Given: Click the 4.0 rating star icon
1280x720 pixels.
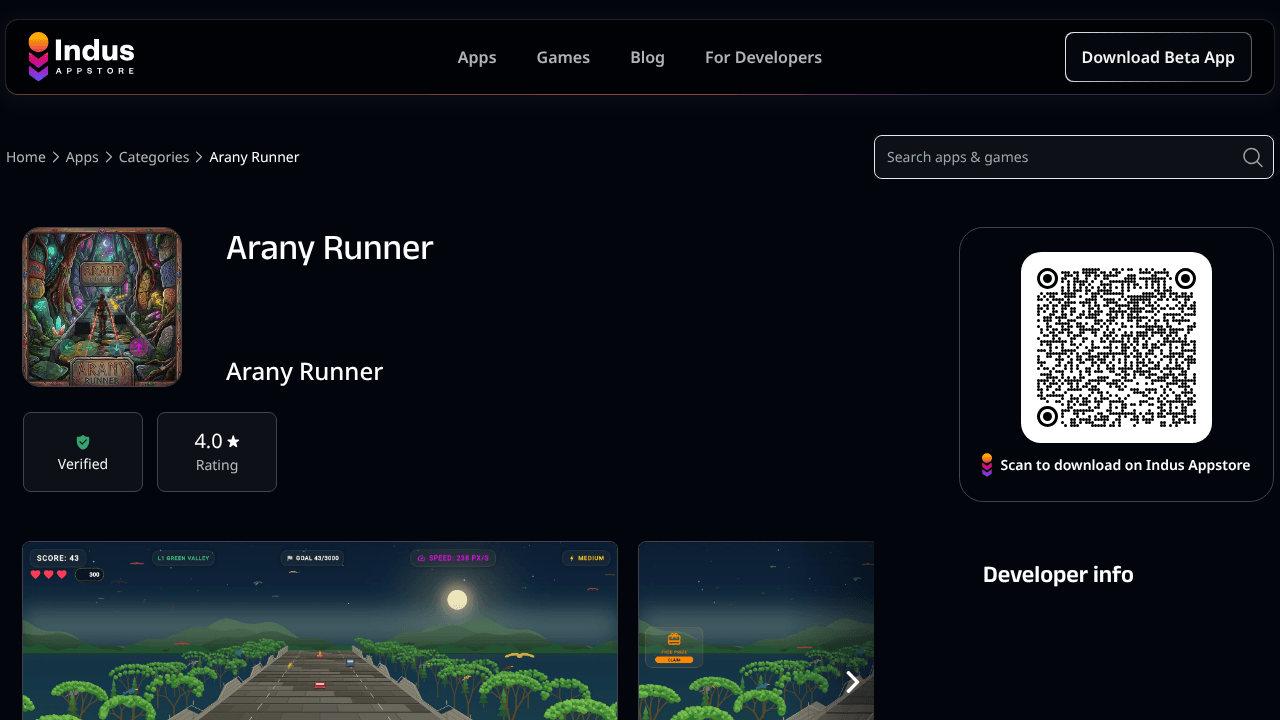Looking at the screenshot, I should coord(233,441).
